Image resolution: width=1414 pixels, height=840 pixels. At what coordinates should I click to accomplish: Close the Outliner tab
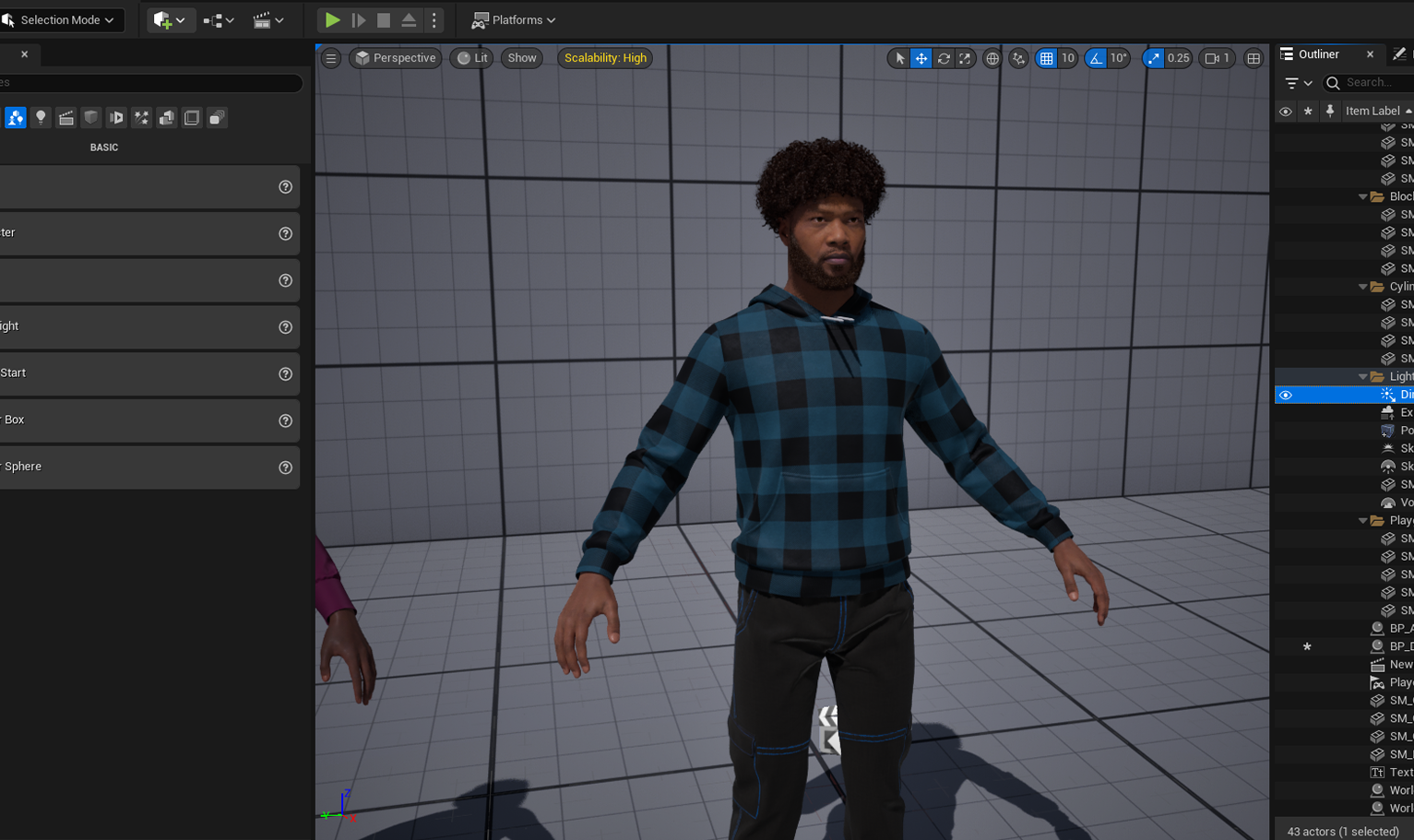click(x=1370, y=54)
